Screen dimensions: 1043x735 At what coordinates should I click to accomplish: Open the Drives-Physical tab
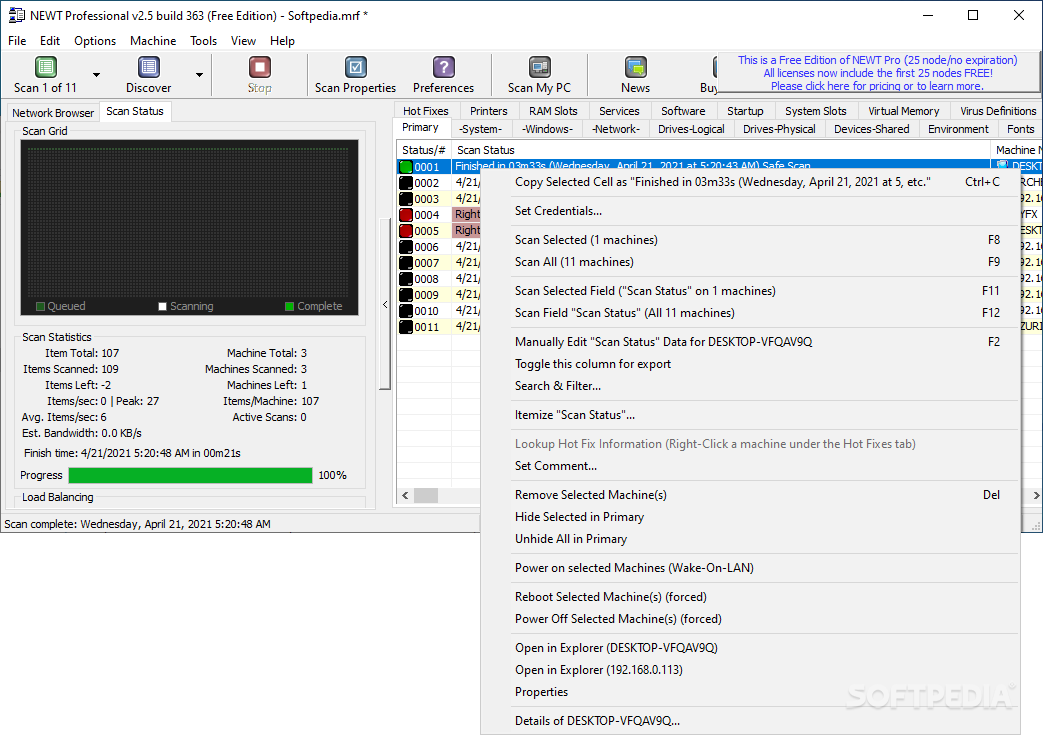779,129
